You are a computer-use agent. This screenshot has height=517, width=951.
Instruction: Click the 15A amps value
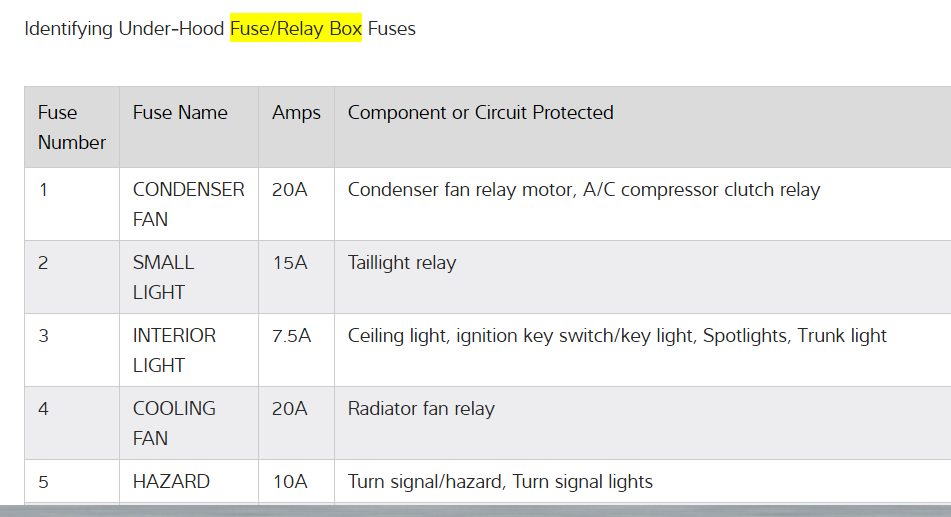point(290,262)
